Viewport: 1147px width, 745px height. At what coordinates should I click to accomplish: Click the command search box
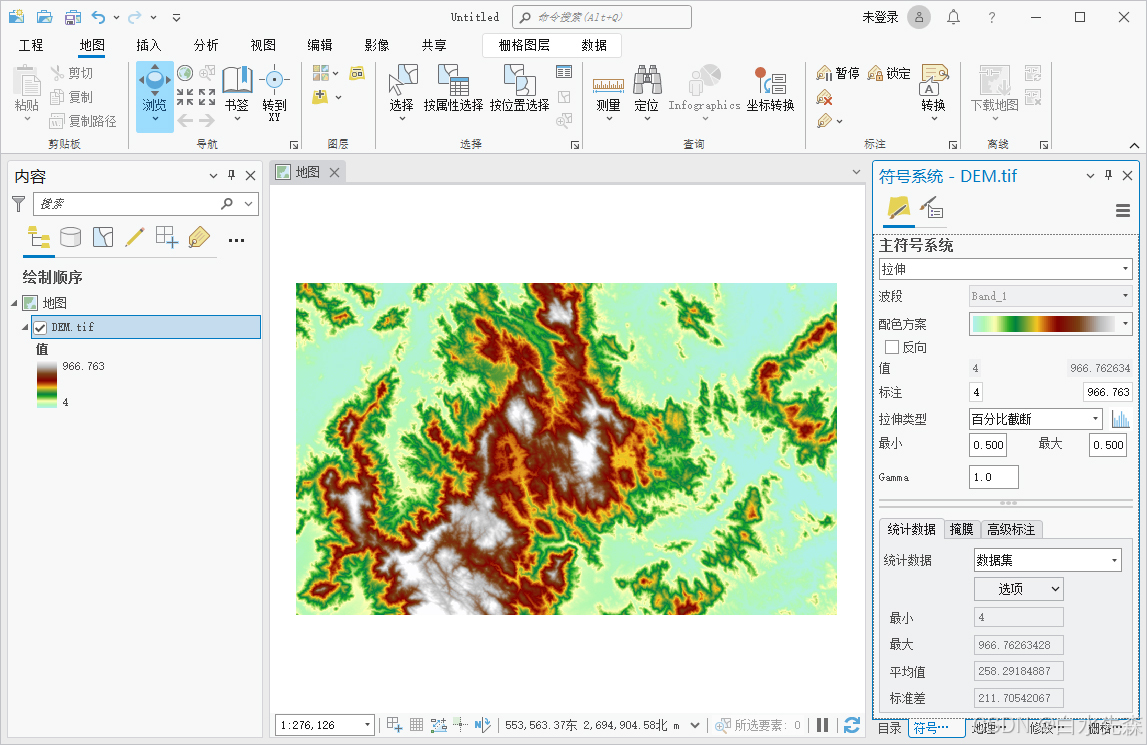pos(601,17)
